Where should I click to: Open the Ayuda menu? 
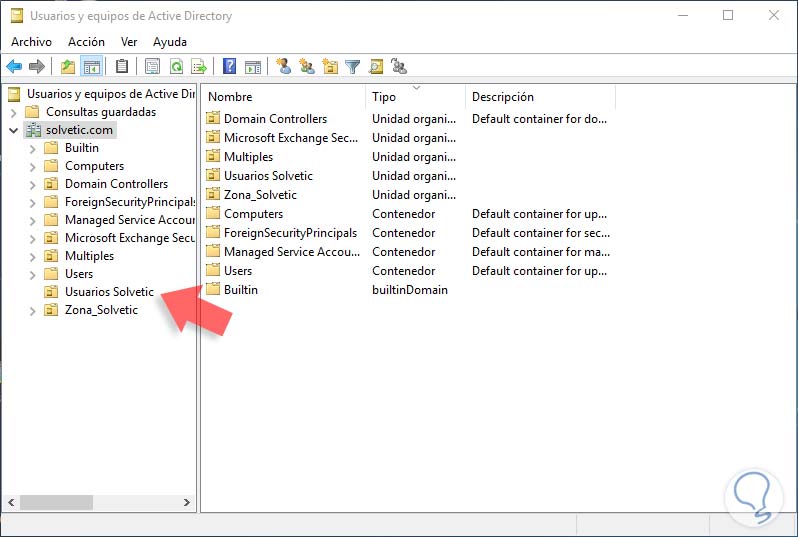(x=170, y=42)
